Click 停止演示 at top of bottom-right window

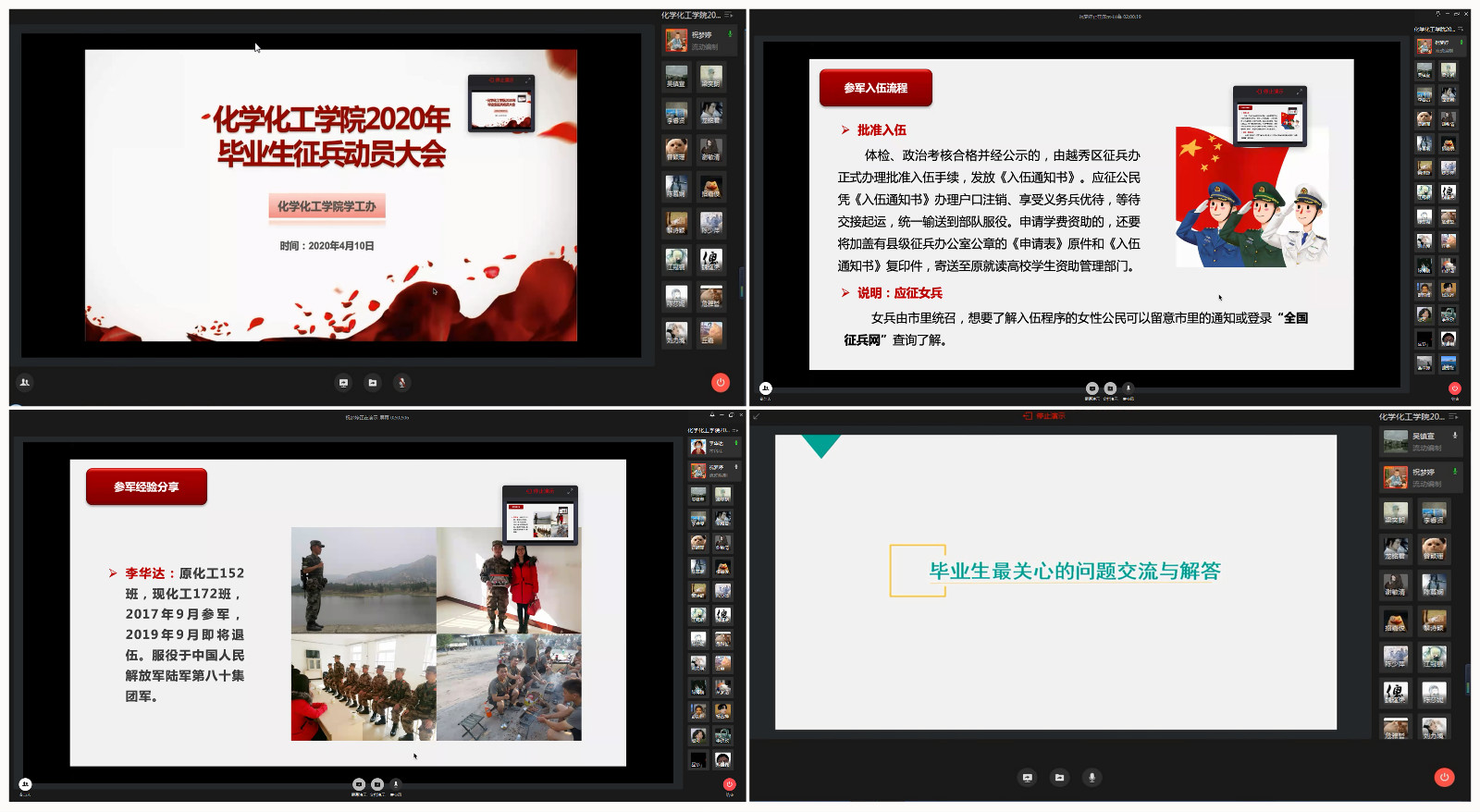(1044, 416)
